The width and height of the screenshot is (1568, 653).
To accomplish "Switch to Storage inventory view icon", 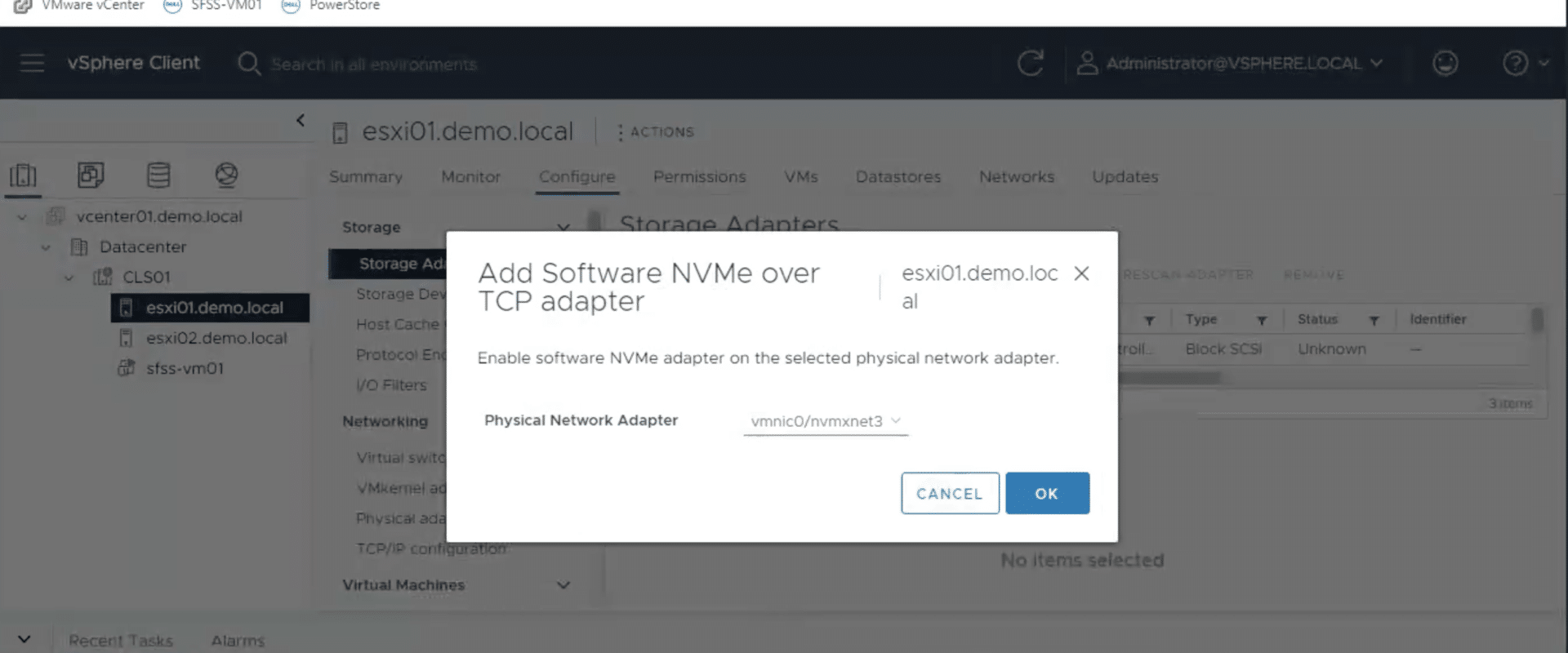I will click(158, 175).
